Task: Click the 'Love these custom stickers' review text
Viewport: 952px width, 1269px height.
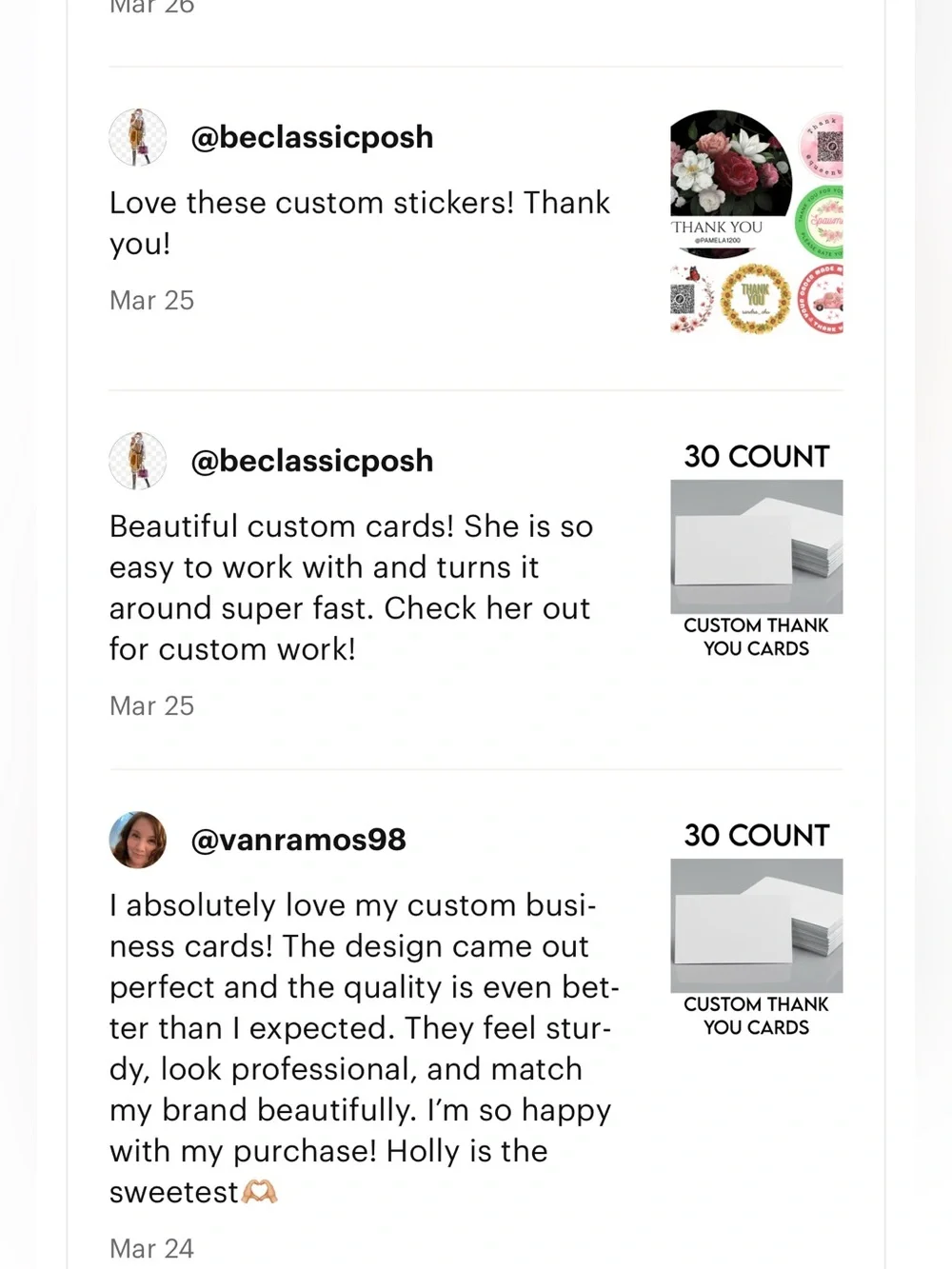Action: click(x=360, y=223)
